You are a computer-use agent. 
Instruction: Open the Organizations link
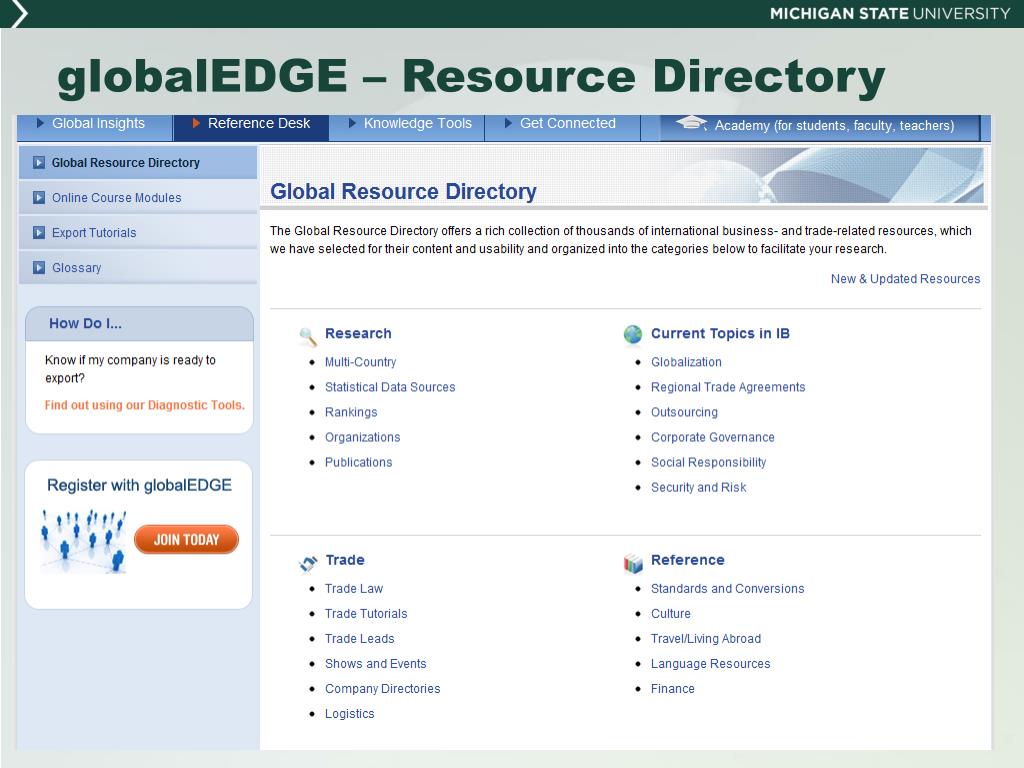pos(362,437)
